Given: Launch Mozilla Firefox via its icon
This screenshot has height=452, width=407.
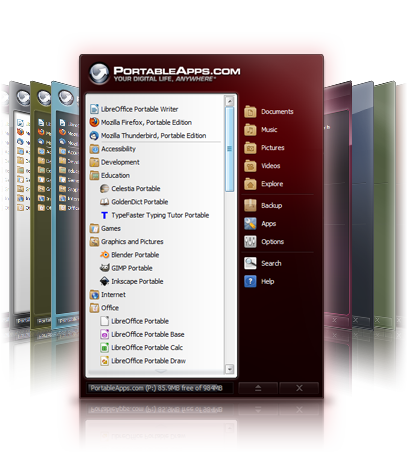Looking at the screenshot, I should [94, 122].
